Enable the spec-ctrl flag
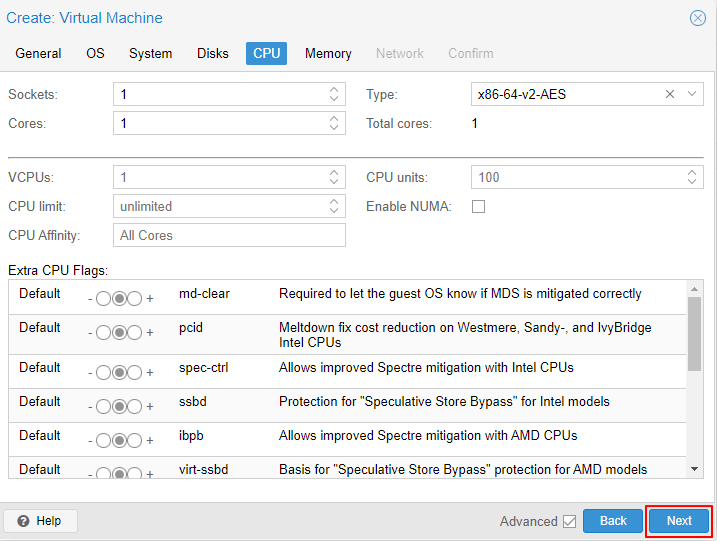 [134, 372]
